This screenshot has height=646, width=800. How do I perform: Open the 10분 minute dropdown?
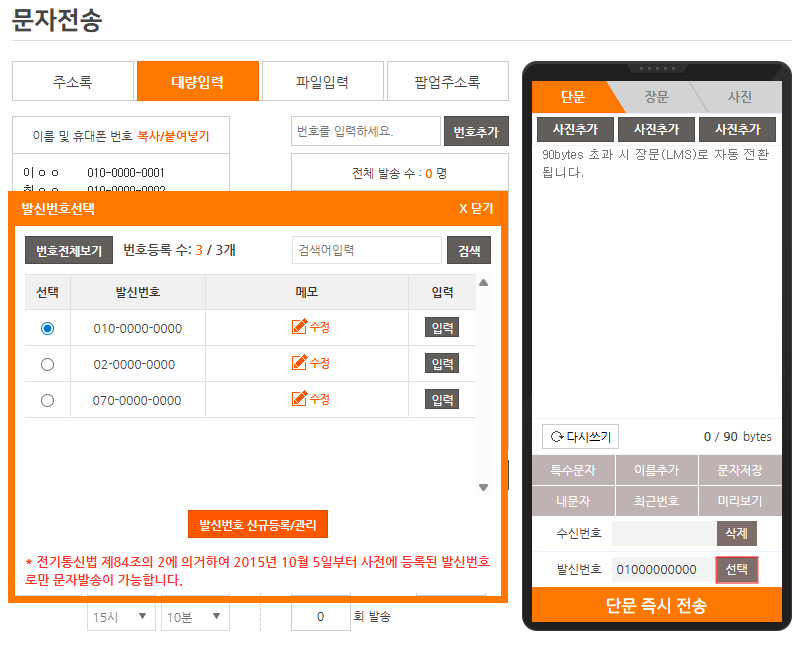coord(195,617)
